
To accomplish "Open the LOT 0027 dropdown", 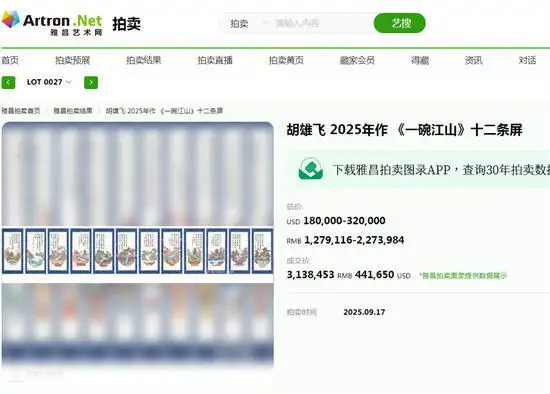I will tap(49, 82).
